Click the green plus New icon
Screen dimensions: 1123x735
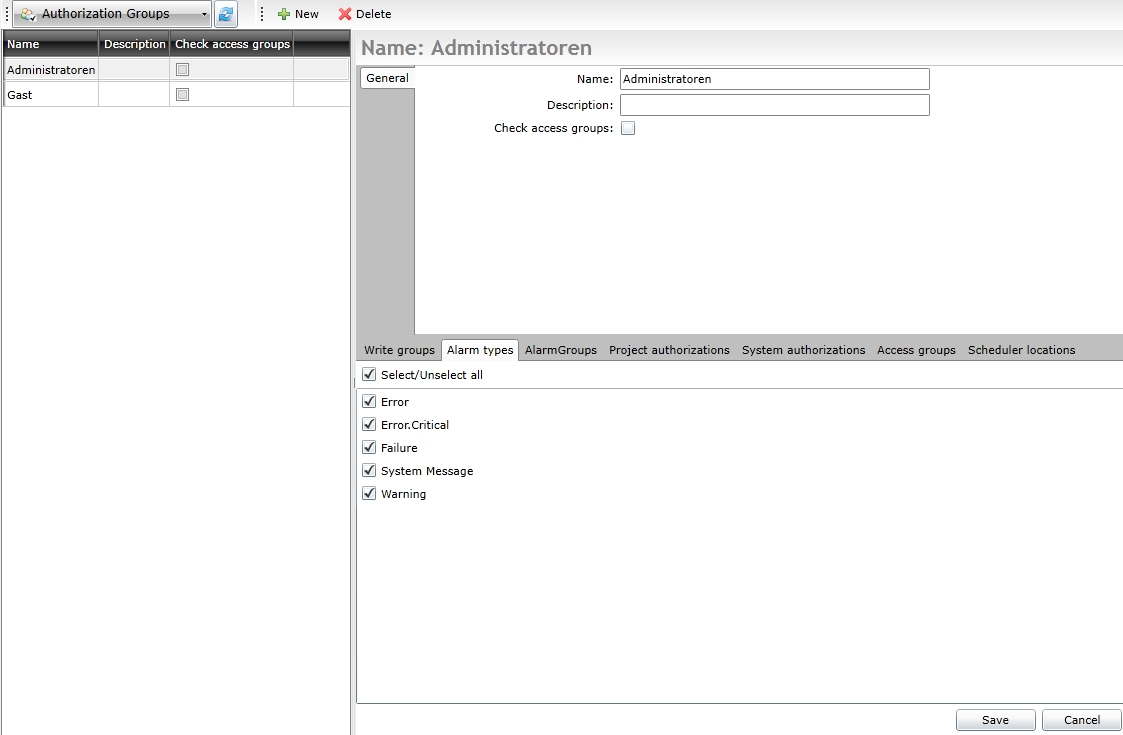pos(284,14)
